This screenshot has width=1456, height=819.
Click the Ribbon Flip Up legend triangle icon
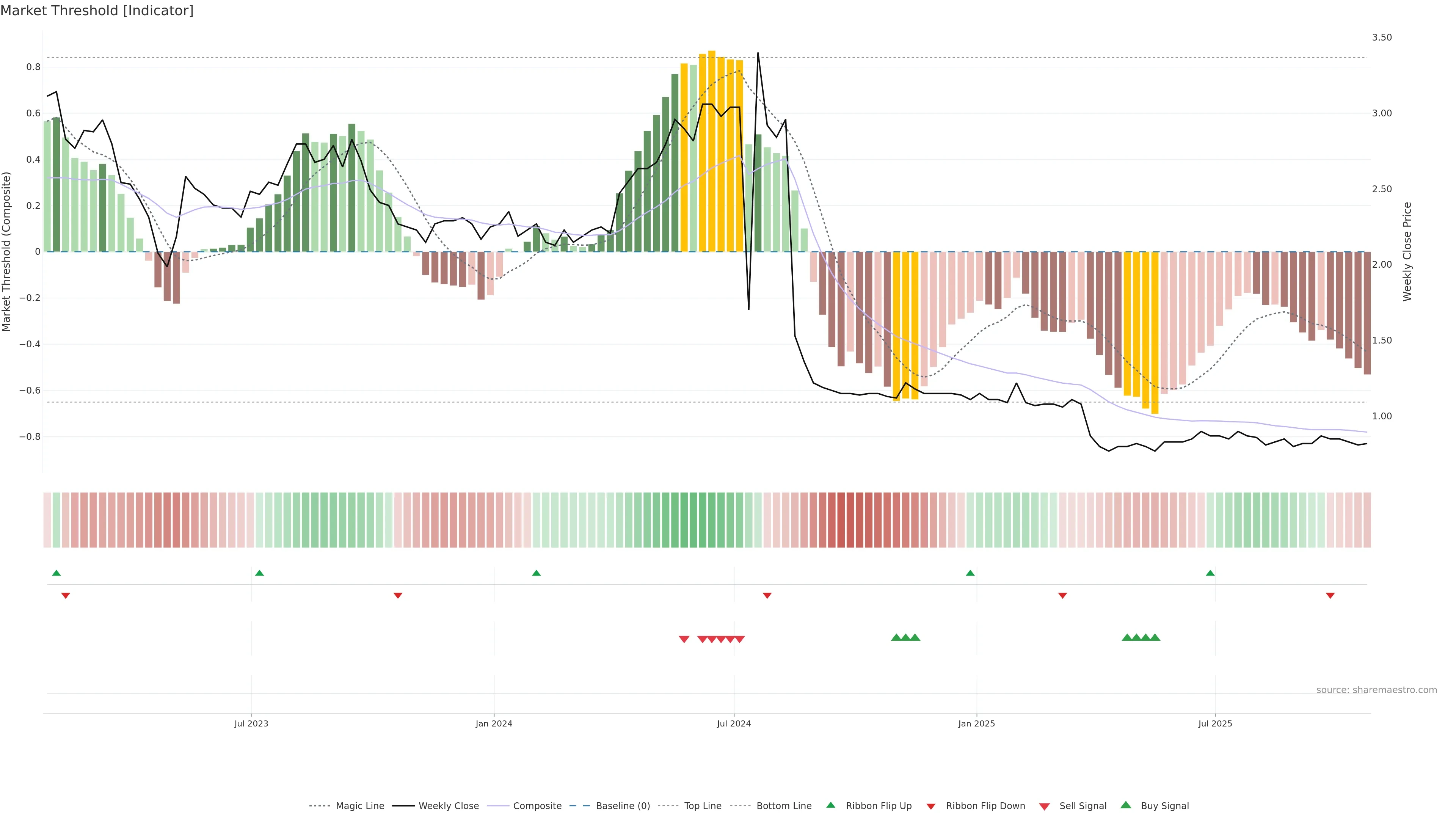[830, 805]
